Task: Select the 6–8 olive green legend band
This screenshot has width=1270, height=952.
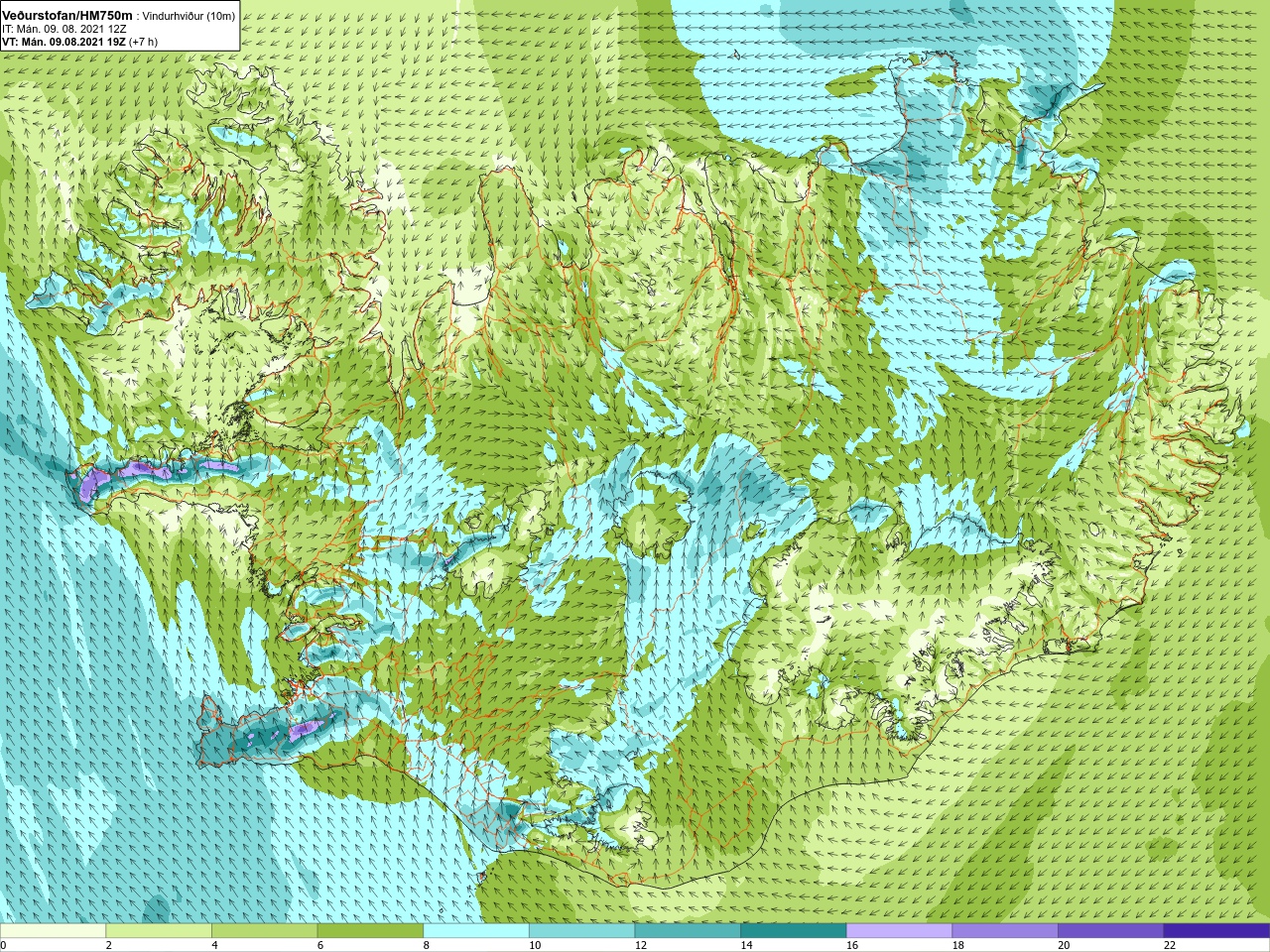Action: pyautogui.click(x=370, y=931)
